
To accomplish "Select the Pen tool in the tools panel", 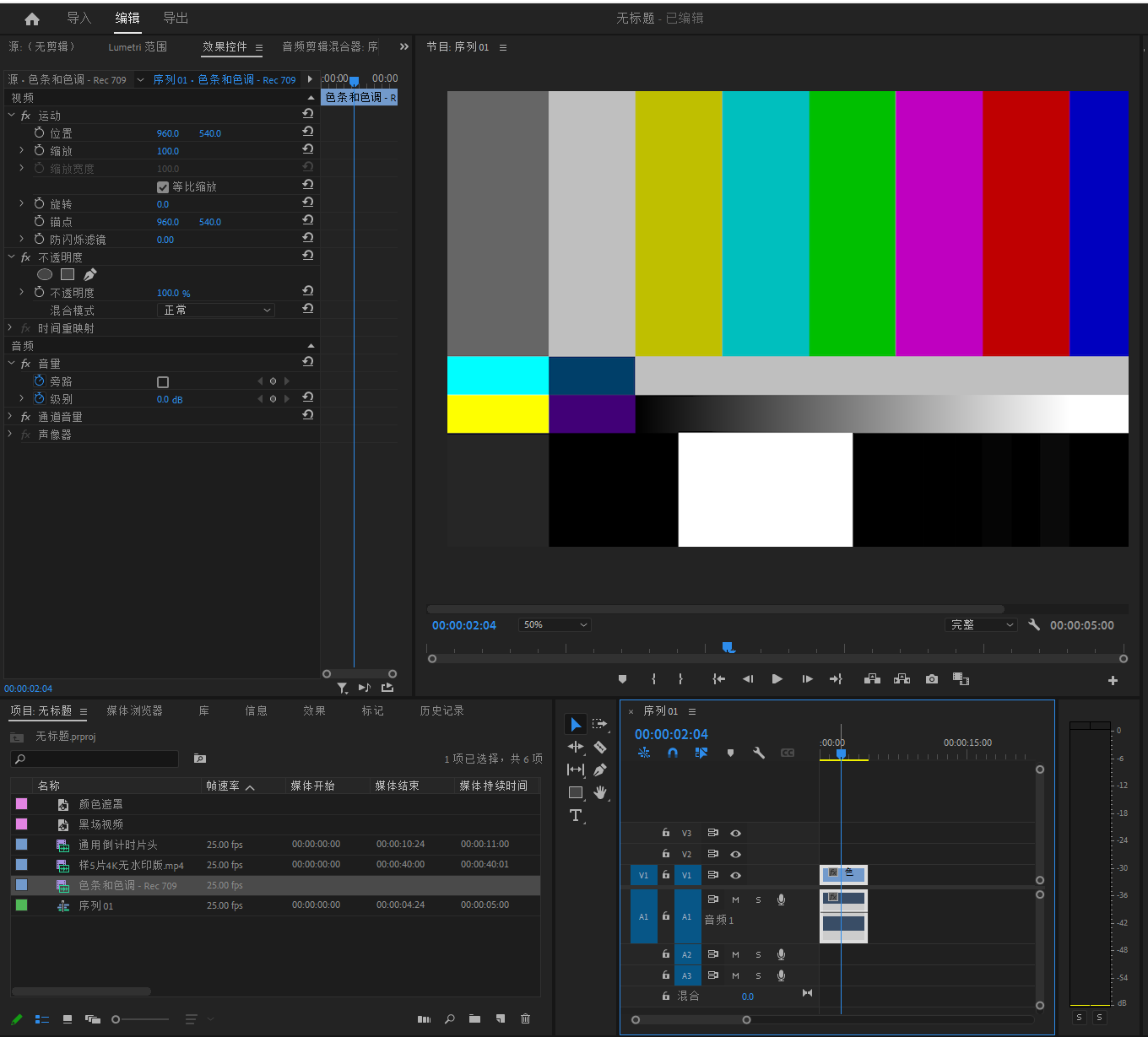I will click(600, 770).
